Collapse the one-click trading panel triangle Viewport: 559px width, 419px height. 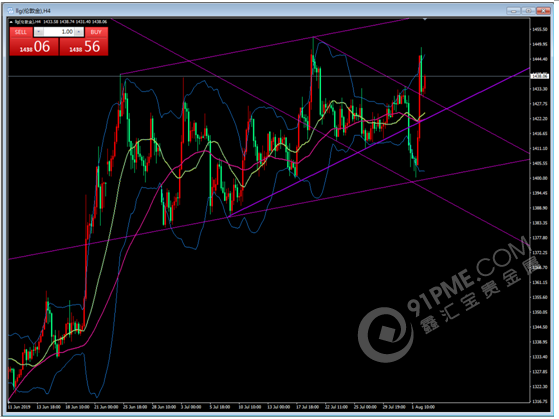click(11, 22)
